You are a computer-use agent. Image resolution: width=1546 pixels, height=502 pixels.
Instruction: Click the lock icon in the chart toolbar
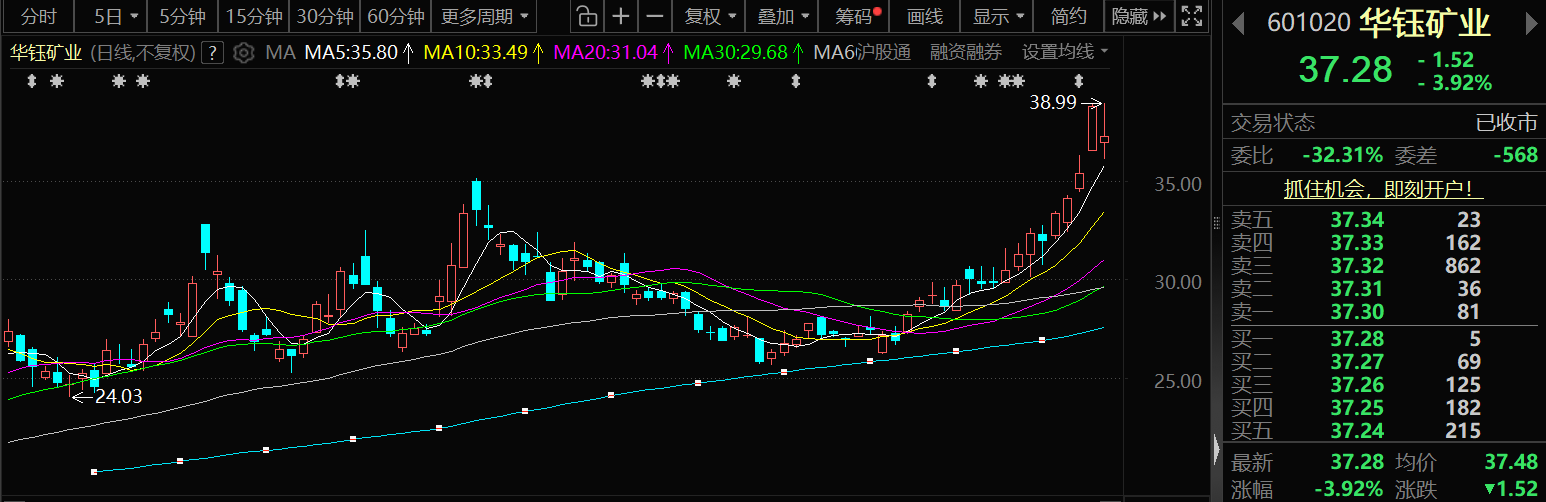click(x=588, y=16)
